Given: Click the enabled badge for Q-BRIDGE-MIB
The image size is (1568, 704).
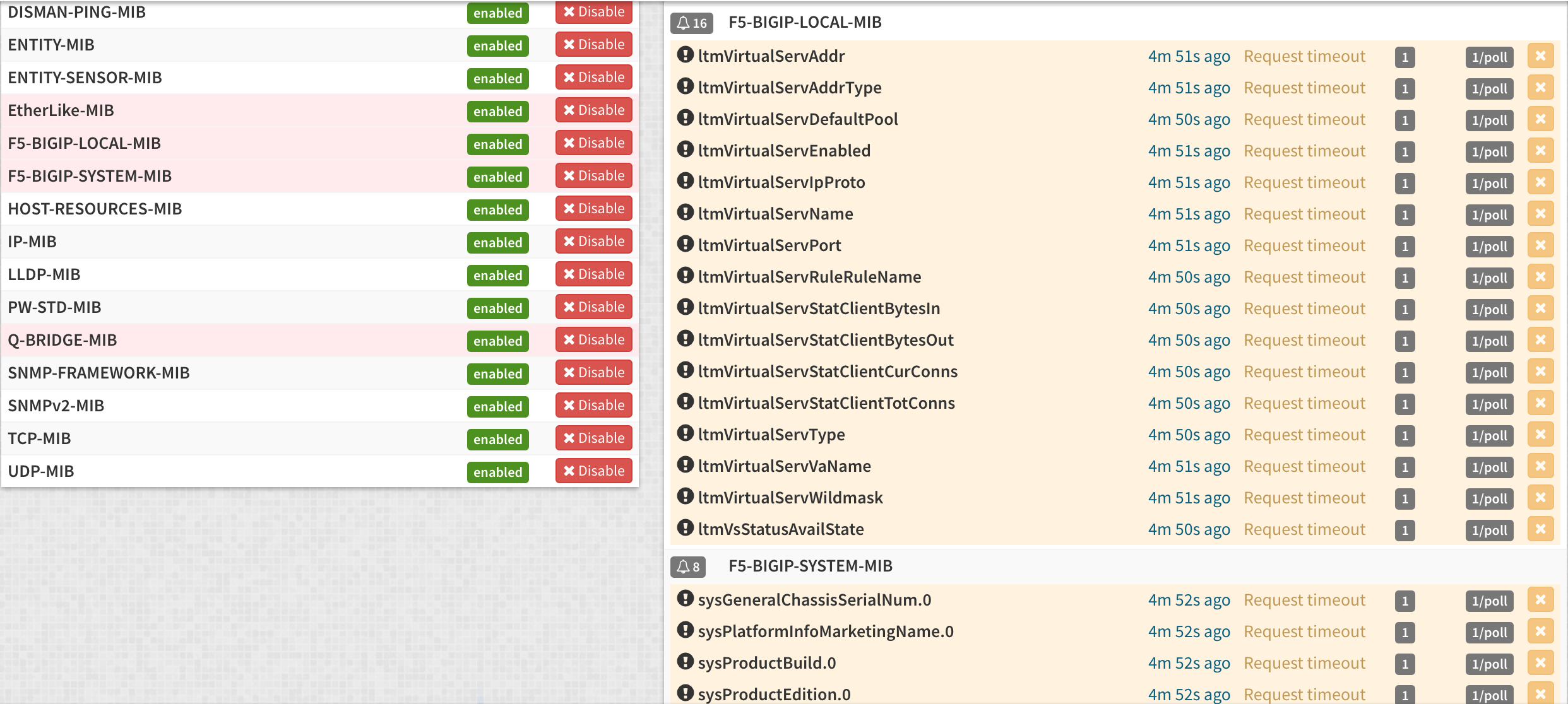Looking at the screenshot, I should (498, 341).
